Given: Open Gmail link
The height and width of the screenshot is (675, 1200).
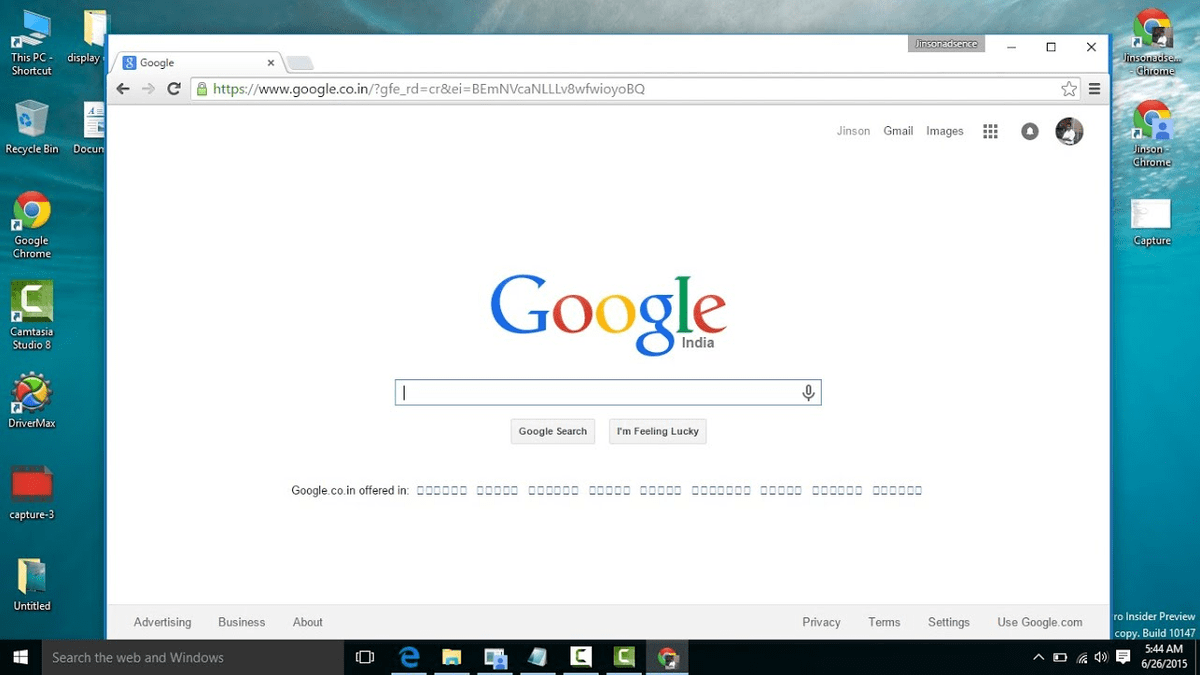Looking at the screenshot, I should point(898,131).
